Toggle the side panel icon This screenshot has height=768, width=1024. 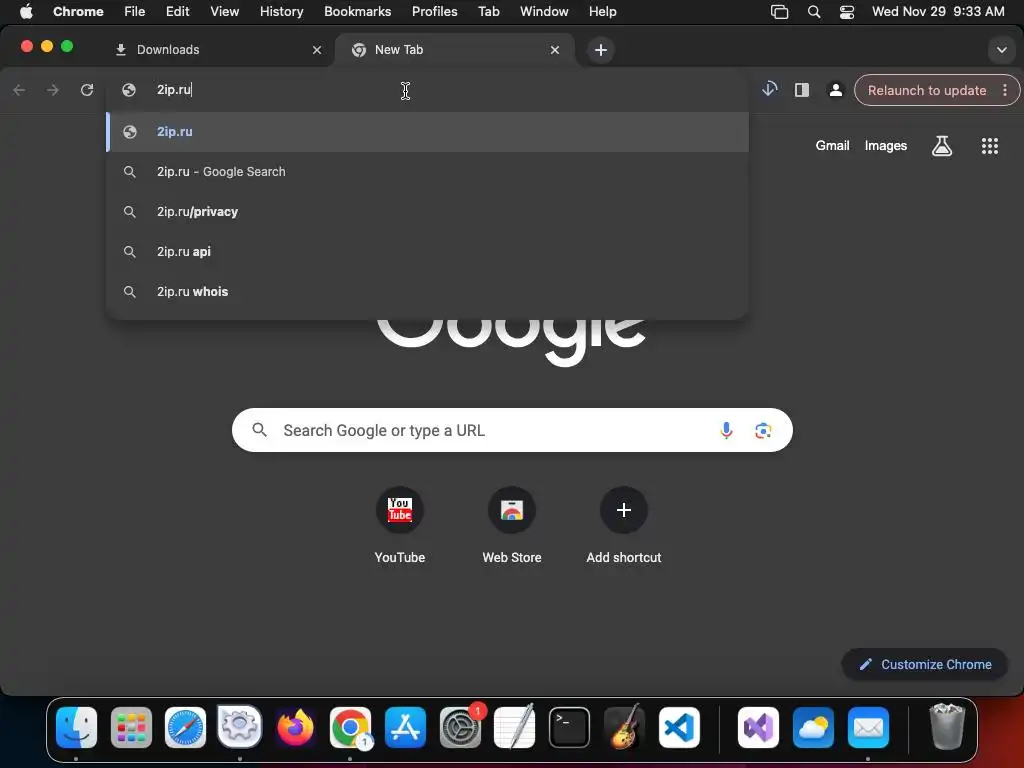(x=802, y=90)
